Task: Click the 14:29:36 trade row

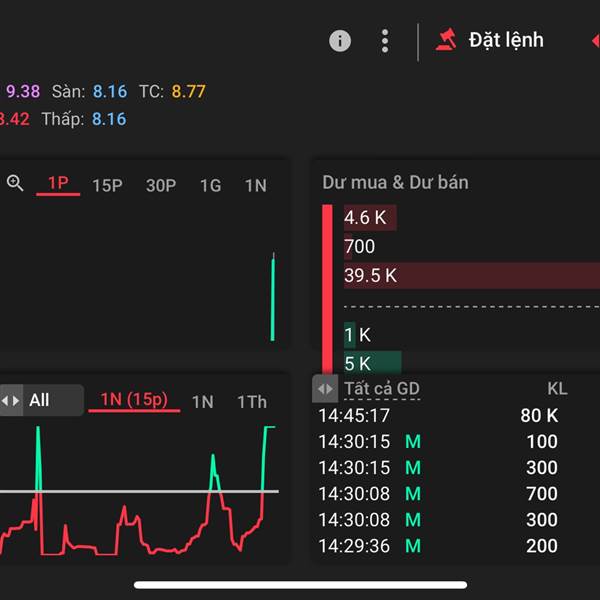Action: tap(439, 546)
